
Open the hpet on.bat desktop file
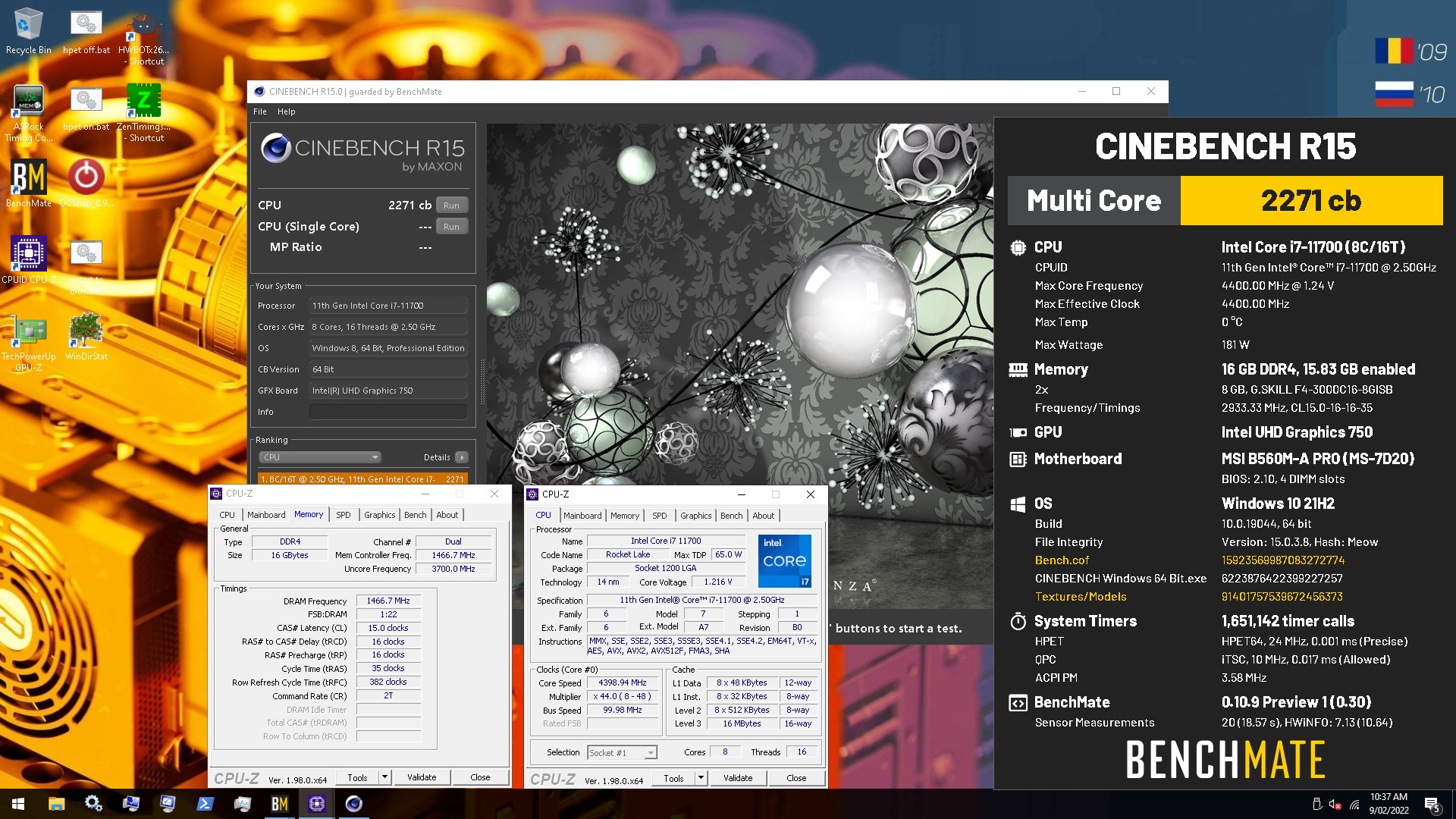[86, 108]
